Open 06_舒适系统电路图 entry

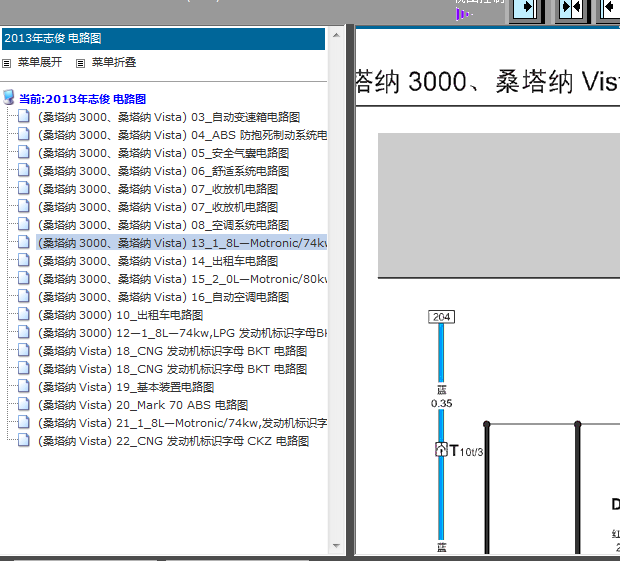[163, 171]
